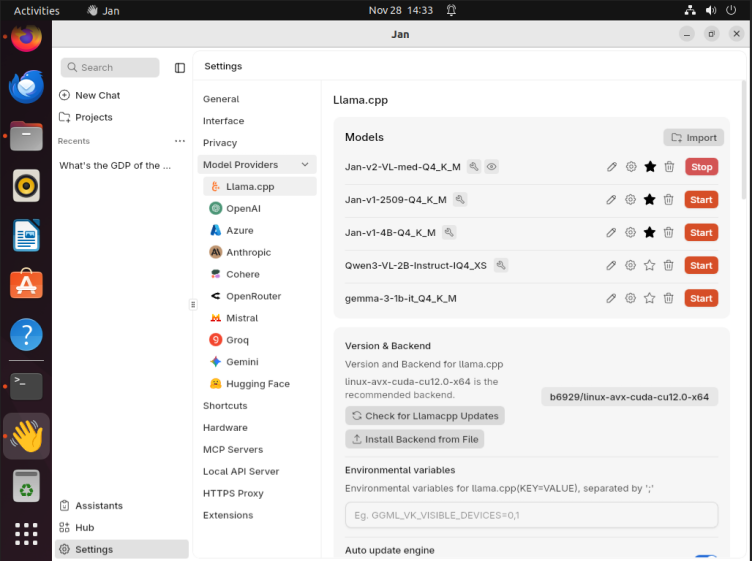
Task: Edit the Qwen3-VL-2B-Instruct-IQ4_XS model
Action: click(x=611, y=265)
